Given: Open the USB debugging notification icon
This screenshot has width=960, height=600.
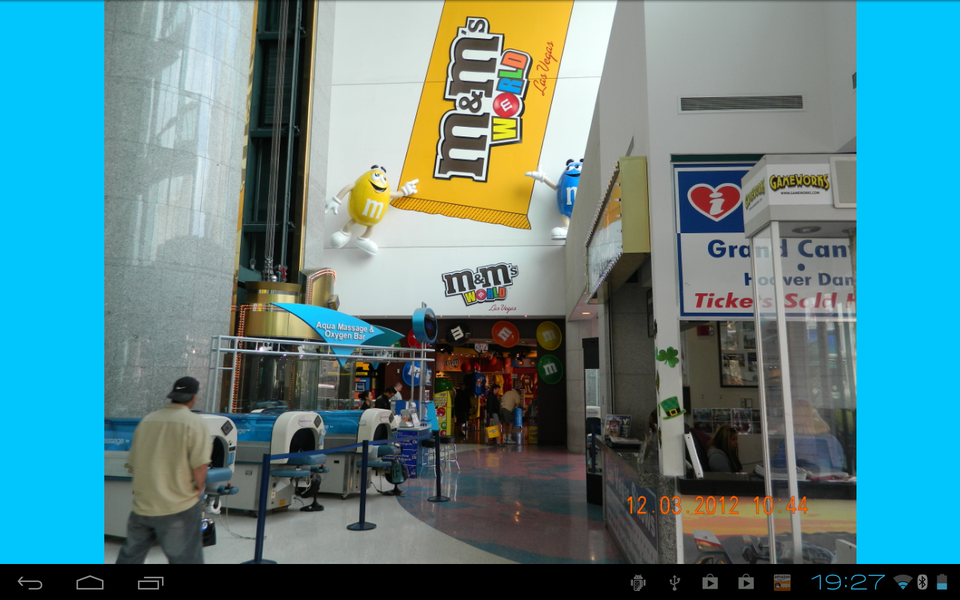Looking at the screenshot, I should tap(638, 582).
